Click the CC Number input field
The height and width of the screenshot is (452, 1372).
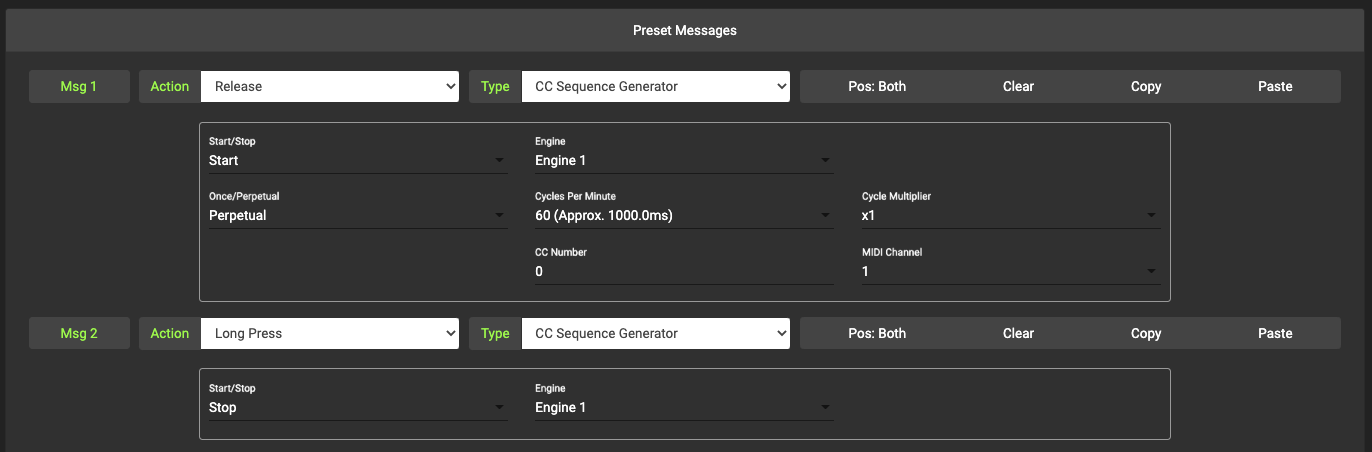[x=684, y=271]
